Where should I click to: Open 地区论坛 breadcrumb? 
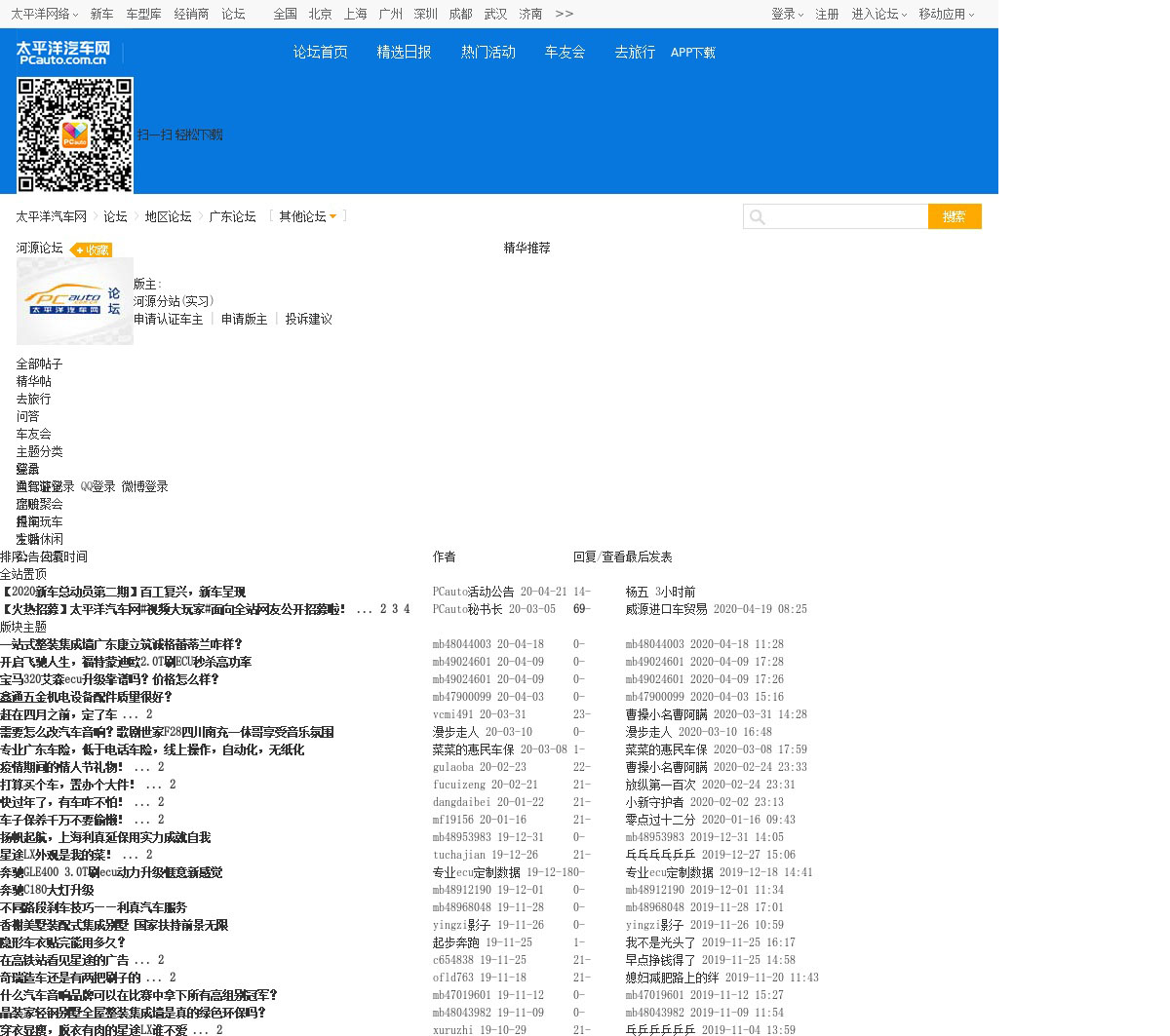169,216
